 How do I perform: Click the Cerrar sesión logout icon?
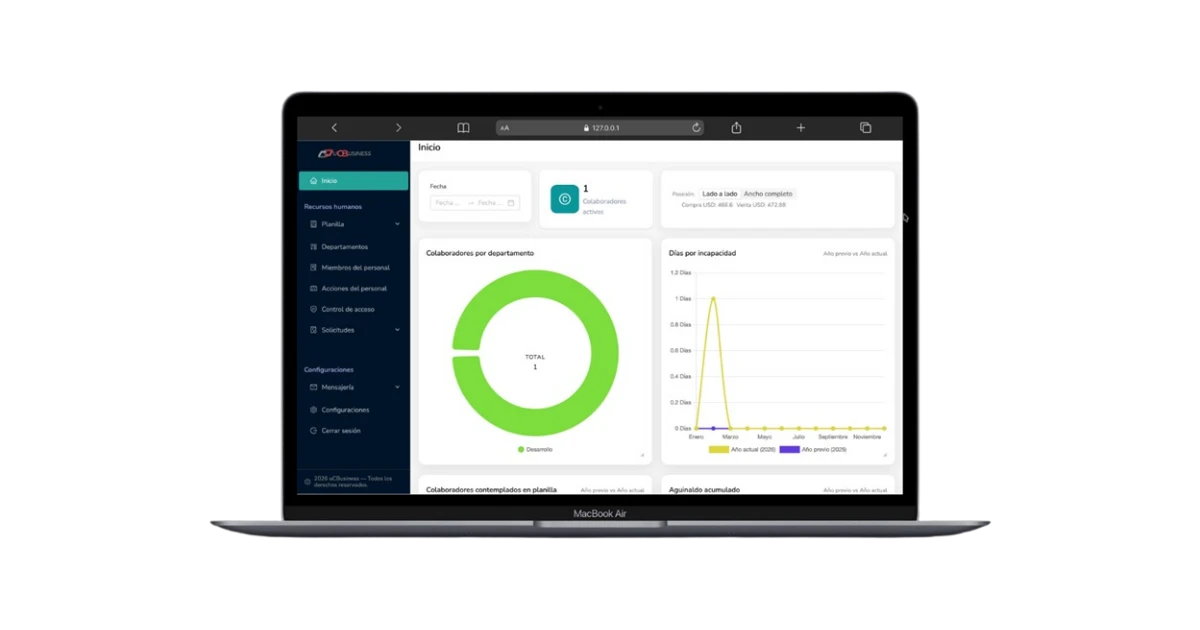tap(314, 431)
